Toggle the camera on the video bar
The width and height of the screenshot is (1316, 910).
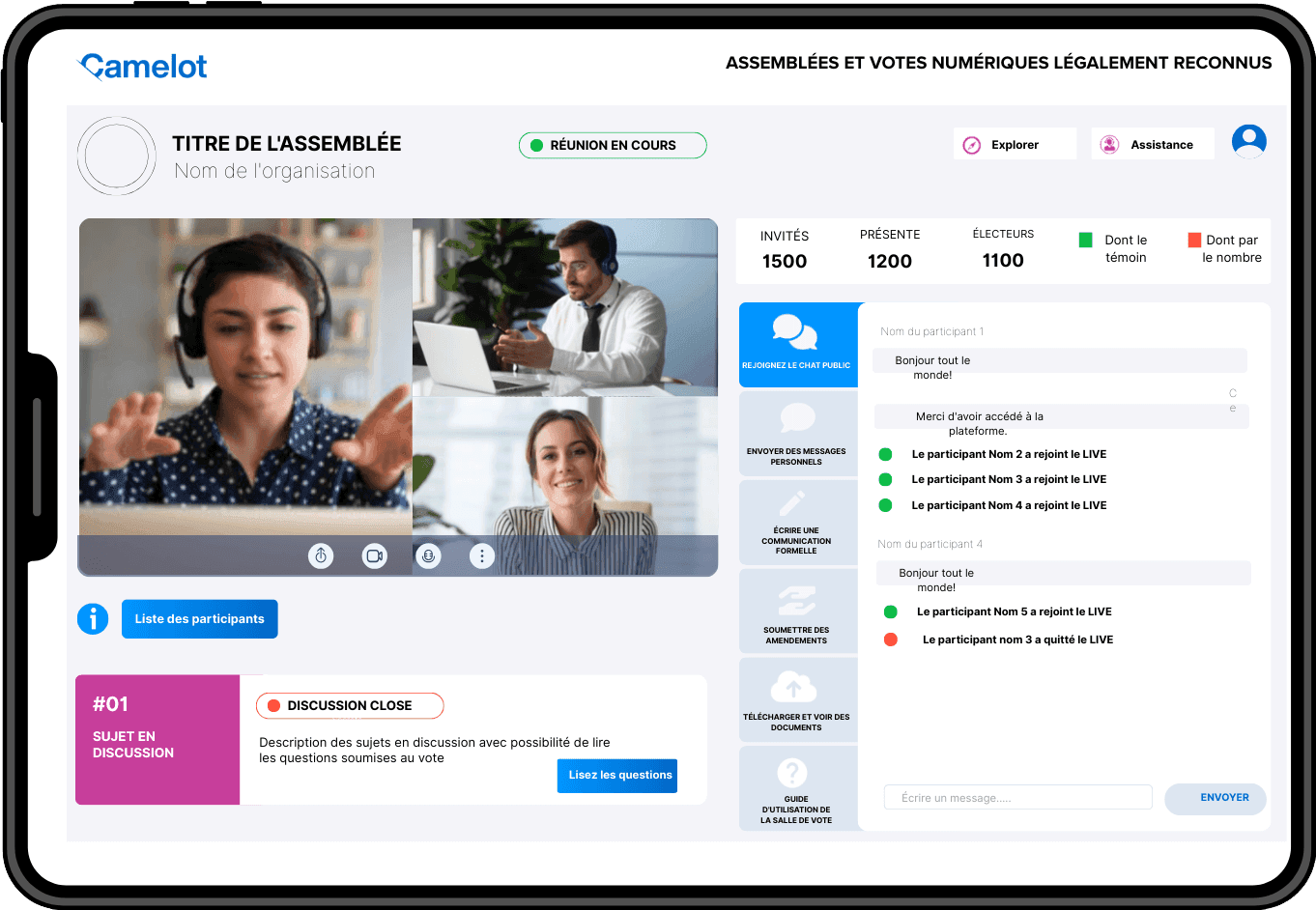[374, 555]
